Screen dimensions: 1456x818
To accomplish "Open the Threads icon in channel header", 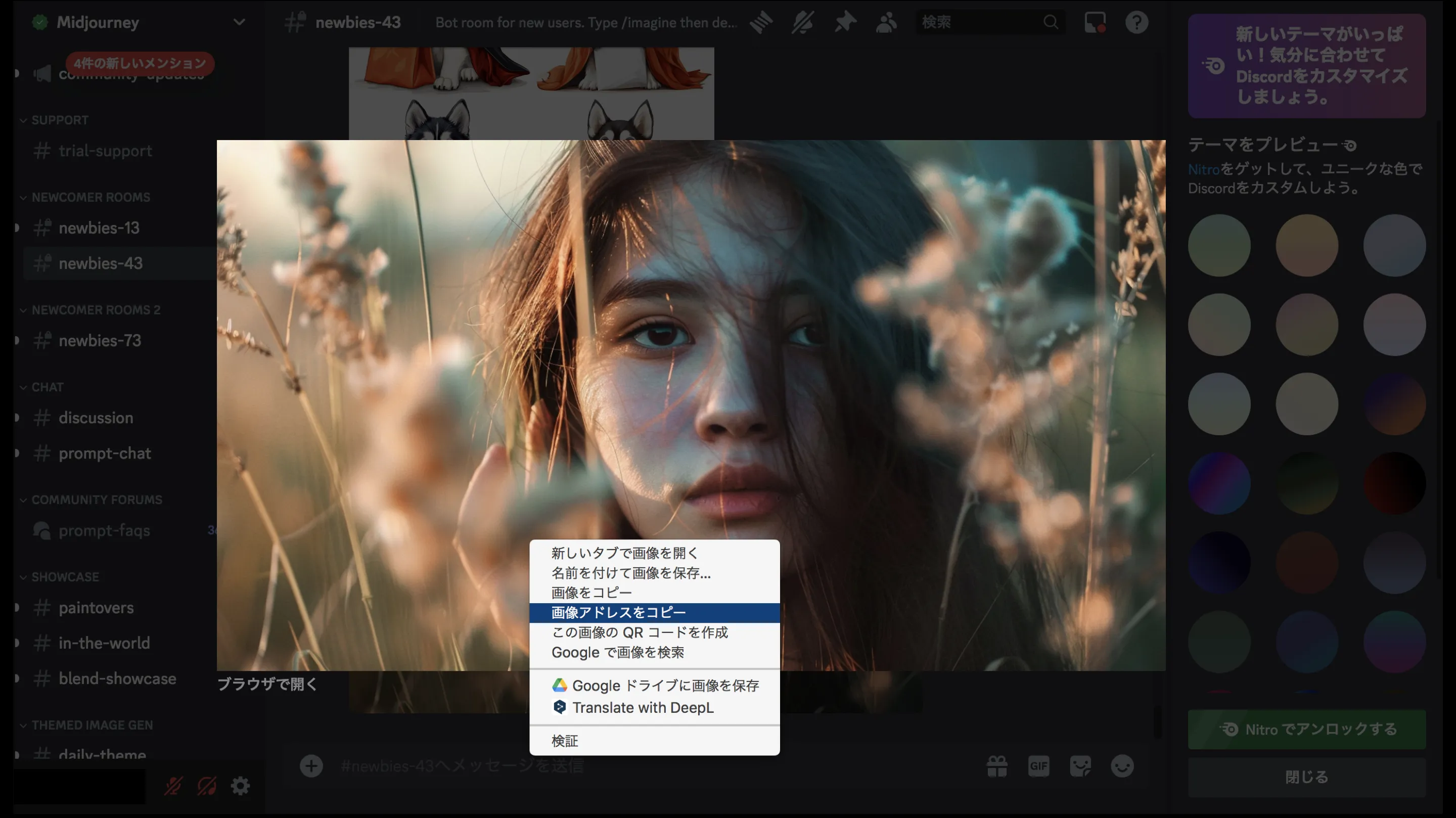I will [x=761, y=23].
